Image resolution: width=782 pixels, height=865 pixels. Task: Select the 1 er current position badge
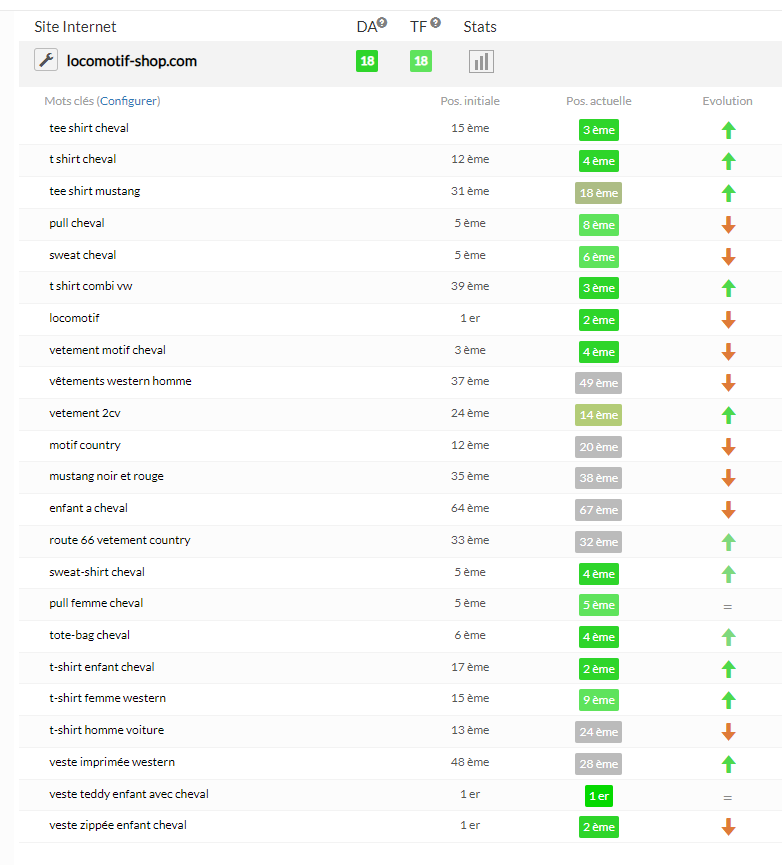click(598, 795)
